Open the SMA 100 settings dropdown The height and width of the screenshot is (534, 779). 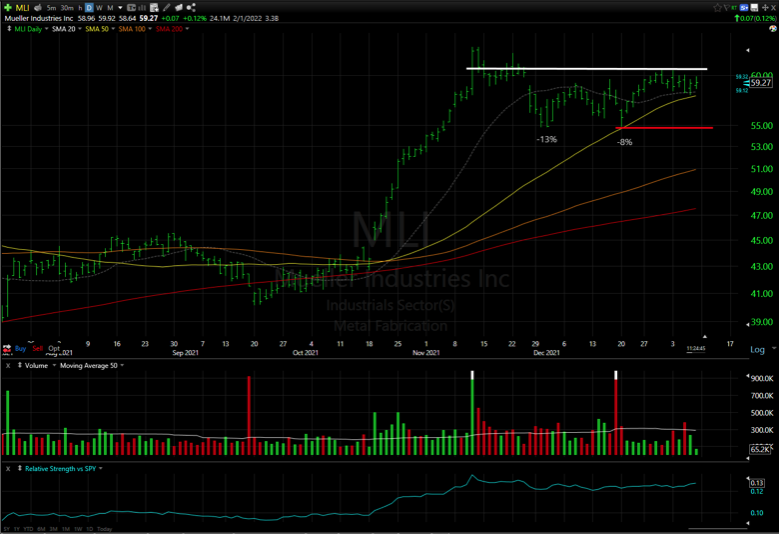pos(150,29)
